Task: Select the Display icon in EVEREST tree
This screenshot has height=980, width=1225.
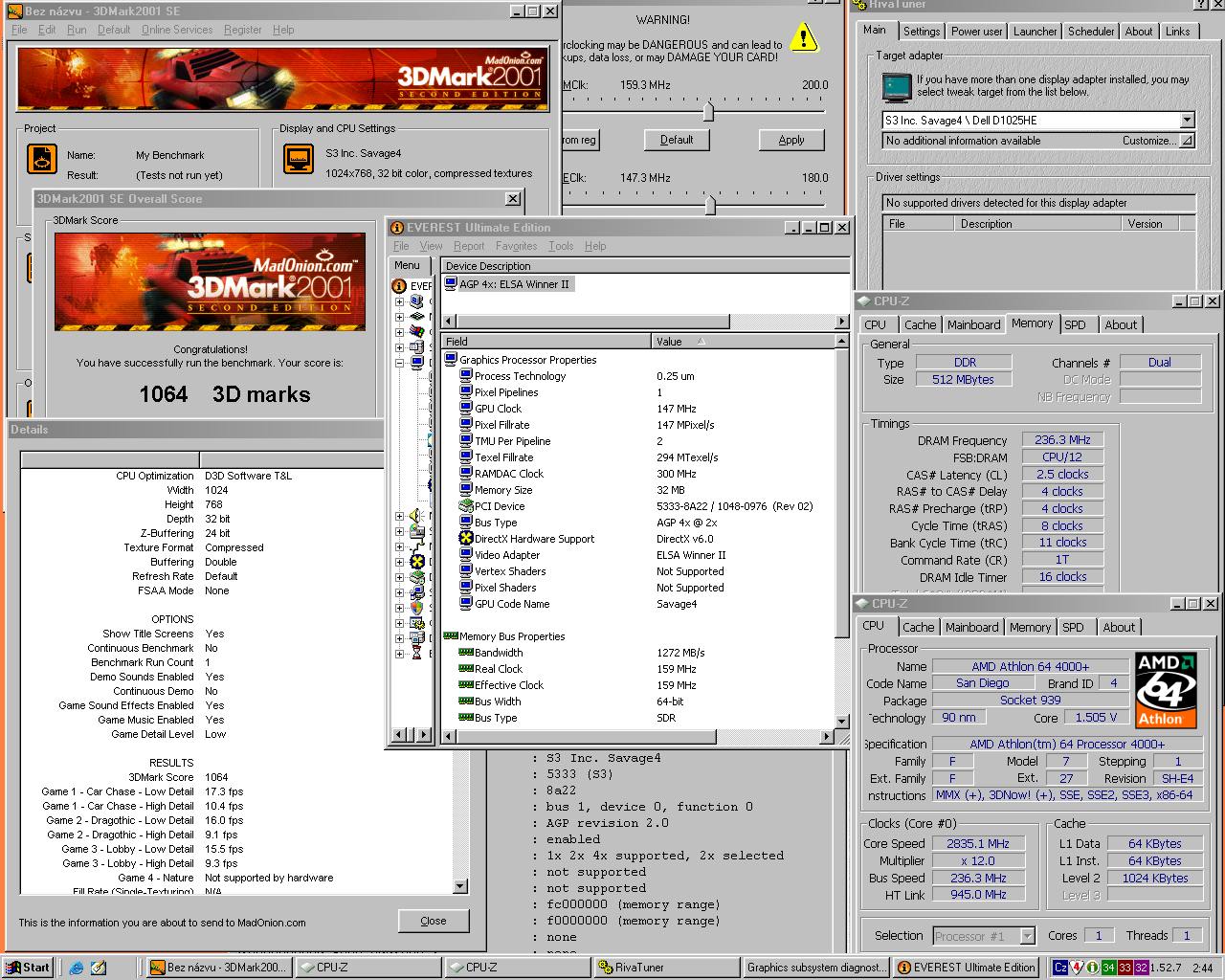Action: 417,363
